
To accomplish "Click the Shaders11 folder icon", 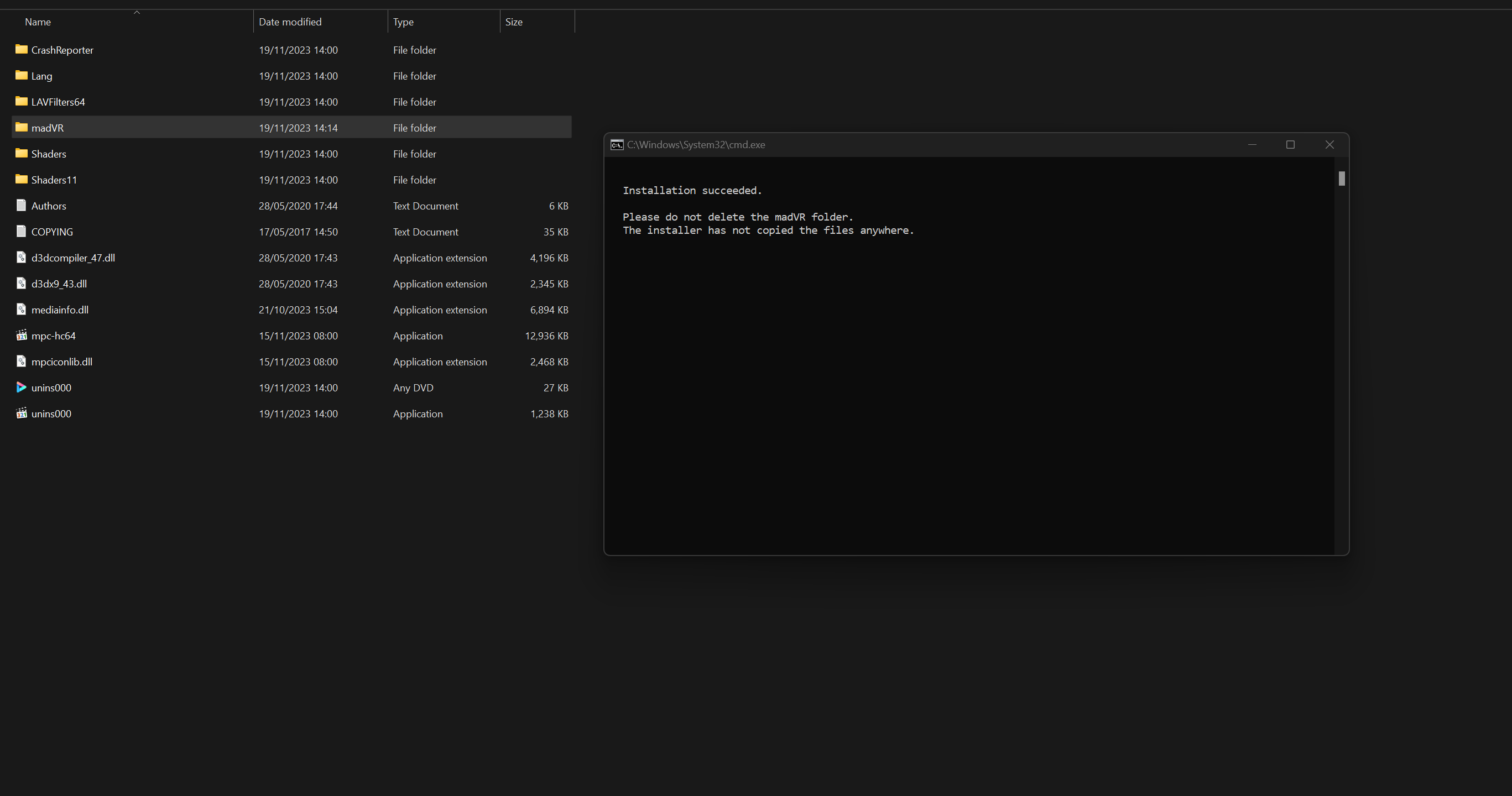I will click(21, 180).
